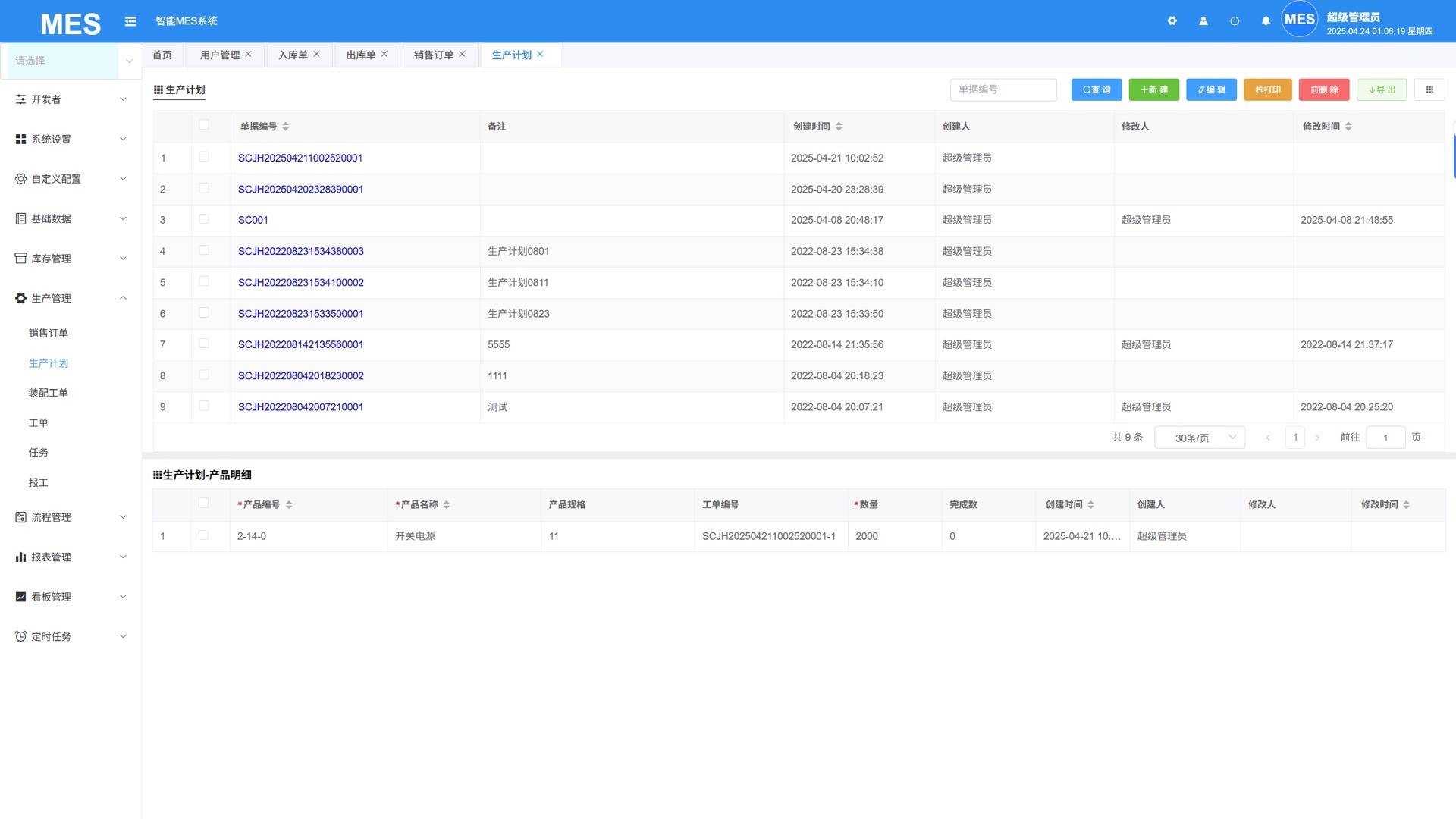This screenshot has height=819, width=1456.
Task: Sort by 创建时间 column arrows
Action: coord(838,127)
